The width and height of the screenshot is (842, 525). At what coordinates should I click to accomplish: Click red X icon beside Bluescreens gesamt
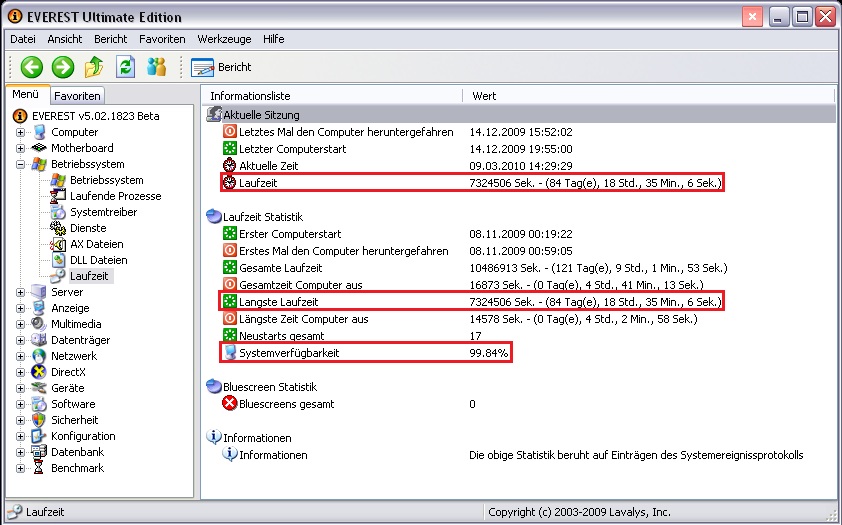click(229, 404)
